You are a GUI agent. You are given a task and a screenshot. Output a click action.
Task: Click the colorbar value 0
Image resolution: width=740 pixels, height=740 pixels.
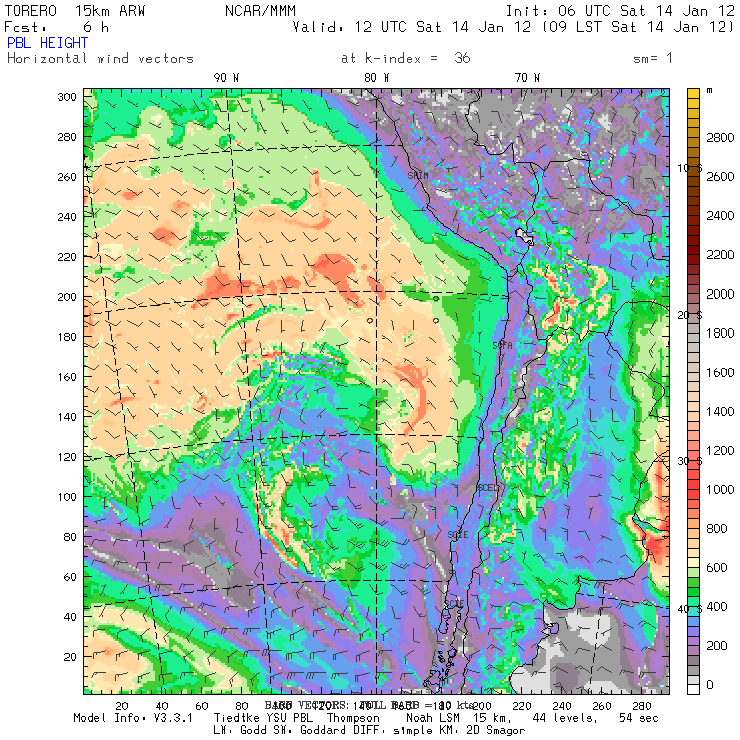pos(710,685)
